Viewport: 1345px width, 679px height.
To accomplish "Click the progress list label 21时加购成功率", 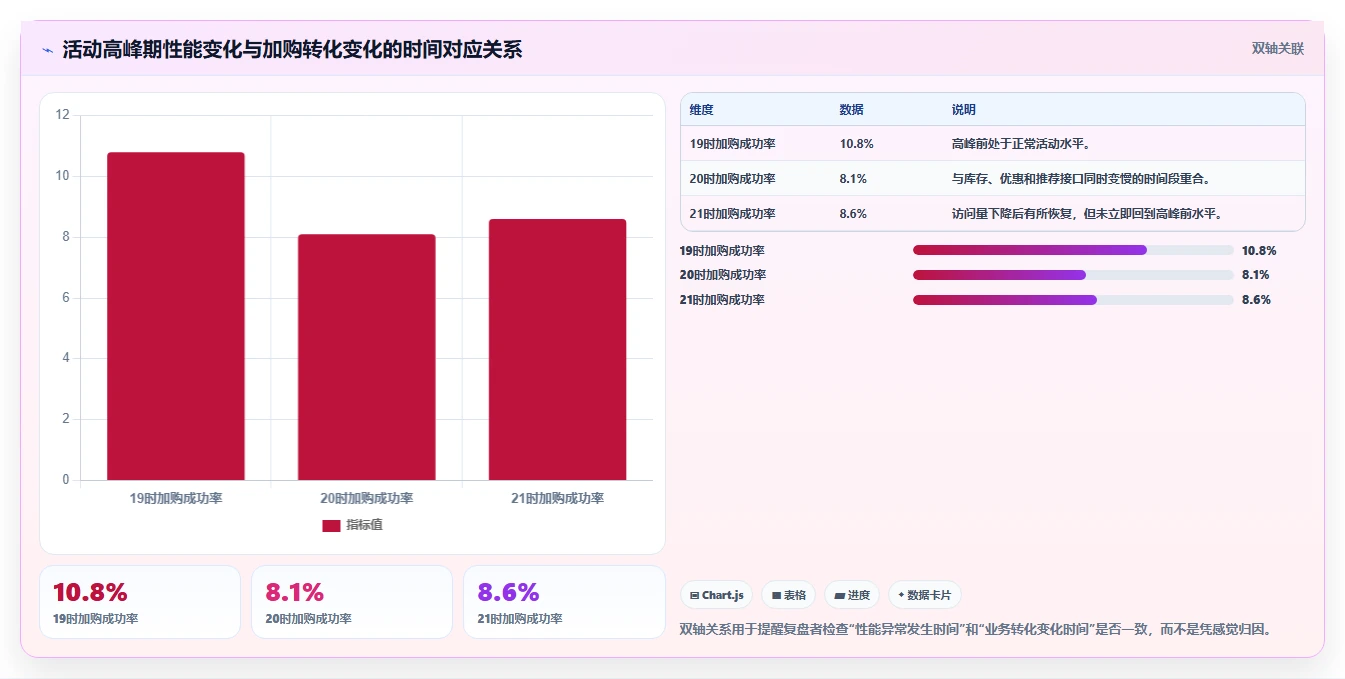I will point(722,300).
